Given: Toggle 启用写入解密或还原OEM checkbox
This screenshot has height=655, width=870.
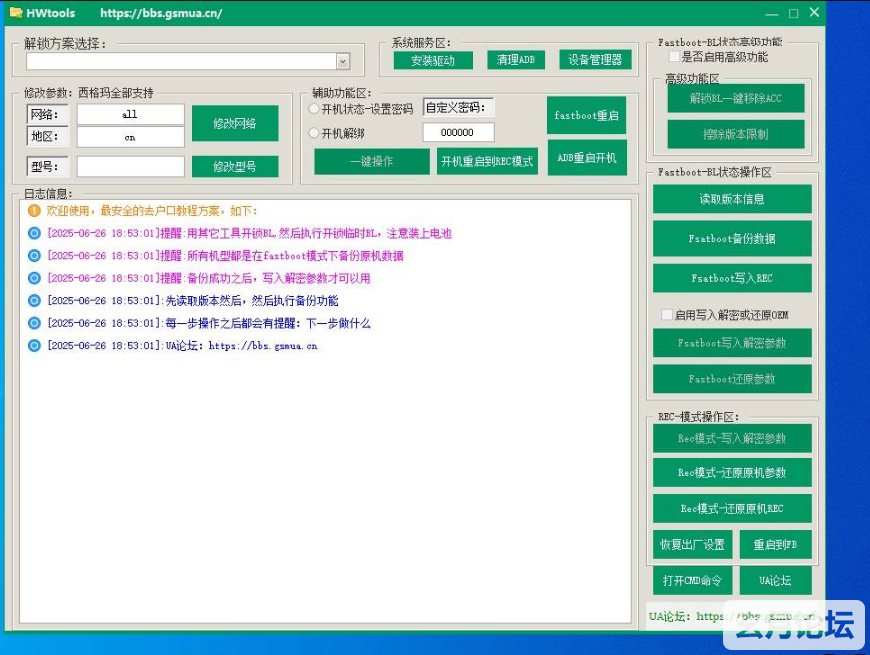Looking at the screenshot, I should [667, 315].
